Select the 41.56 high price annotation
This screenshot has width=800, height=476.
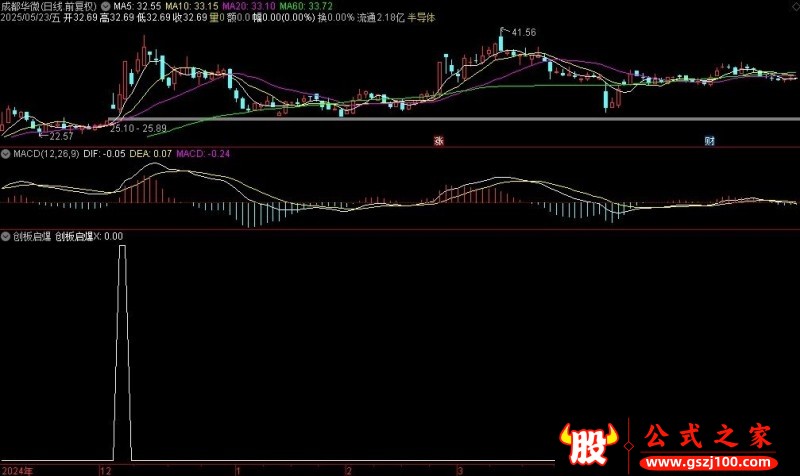click(523, 32)
